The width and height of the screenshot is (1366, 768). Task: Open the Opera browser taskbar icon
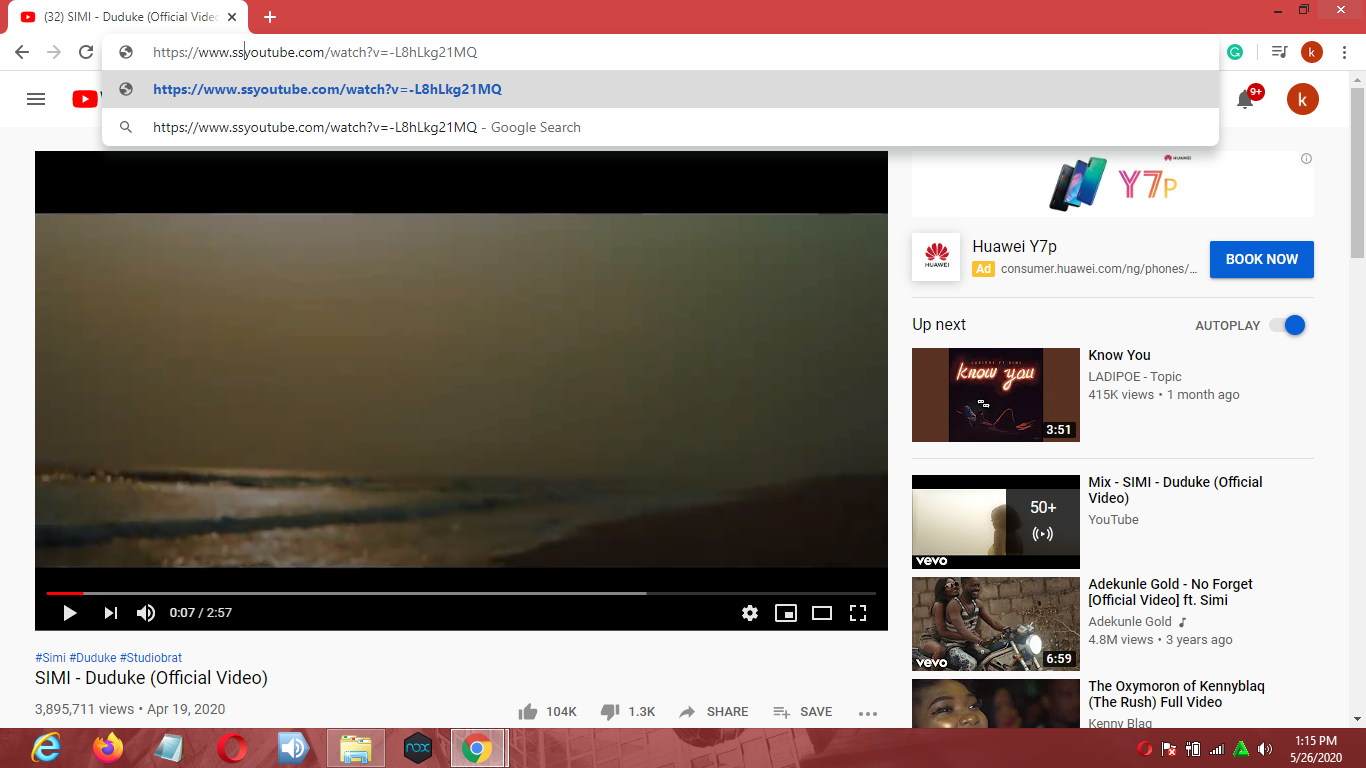coord(232,748)
